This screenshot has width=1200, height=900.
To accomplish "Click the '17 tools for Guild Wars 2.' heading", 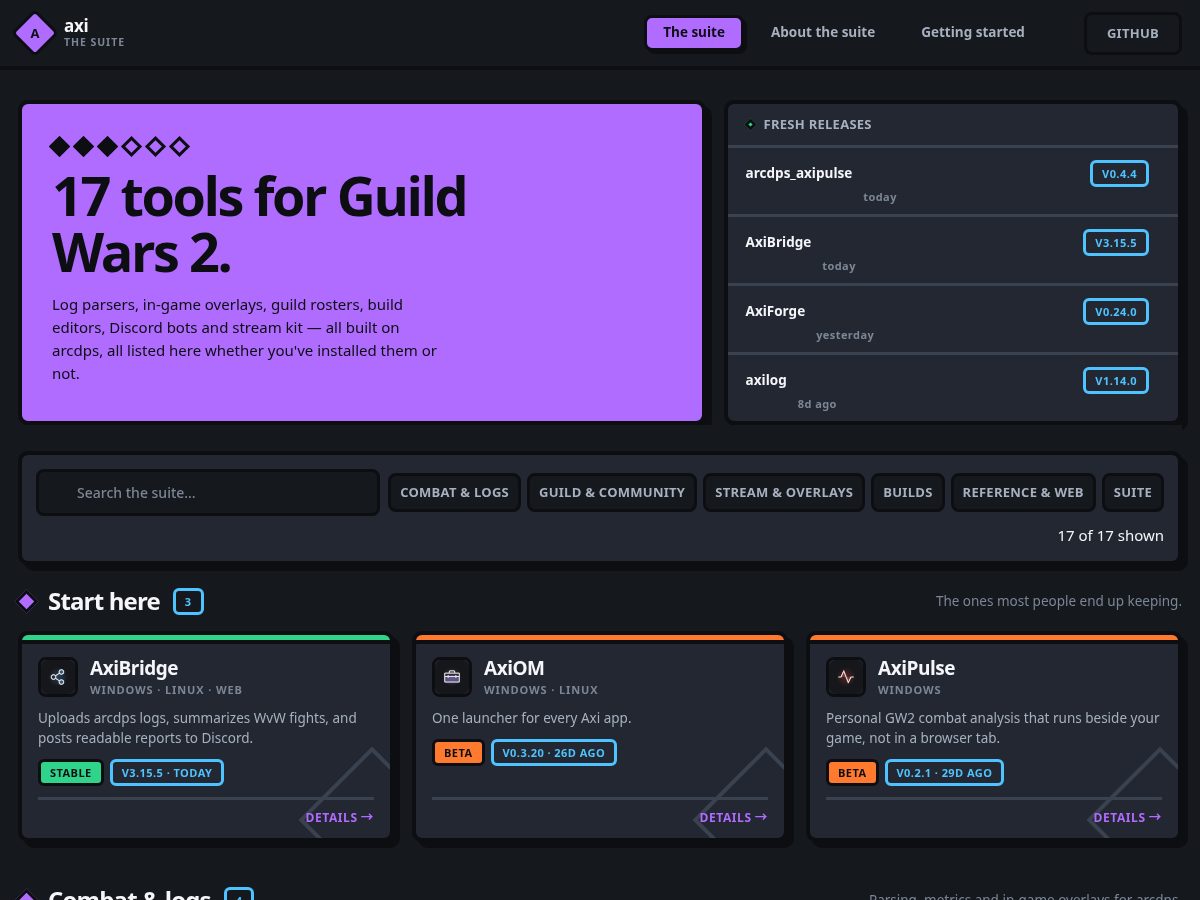I will [259, 224].
